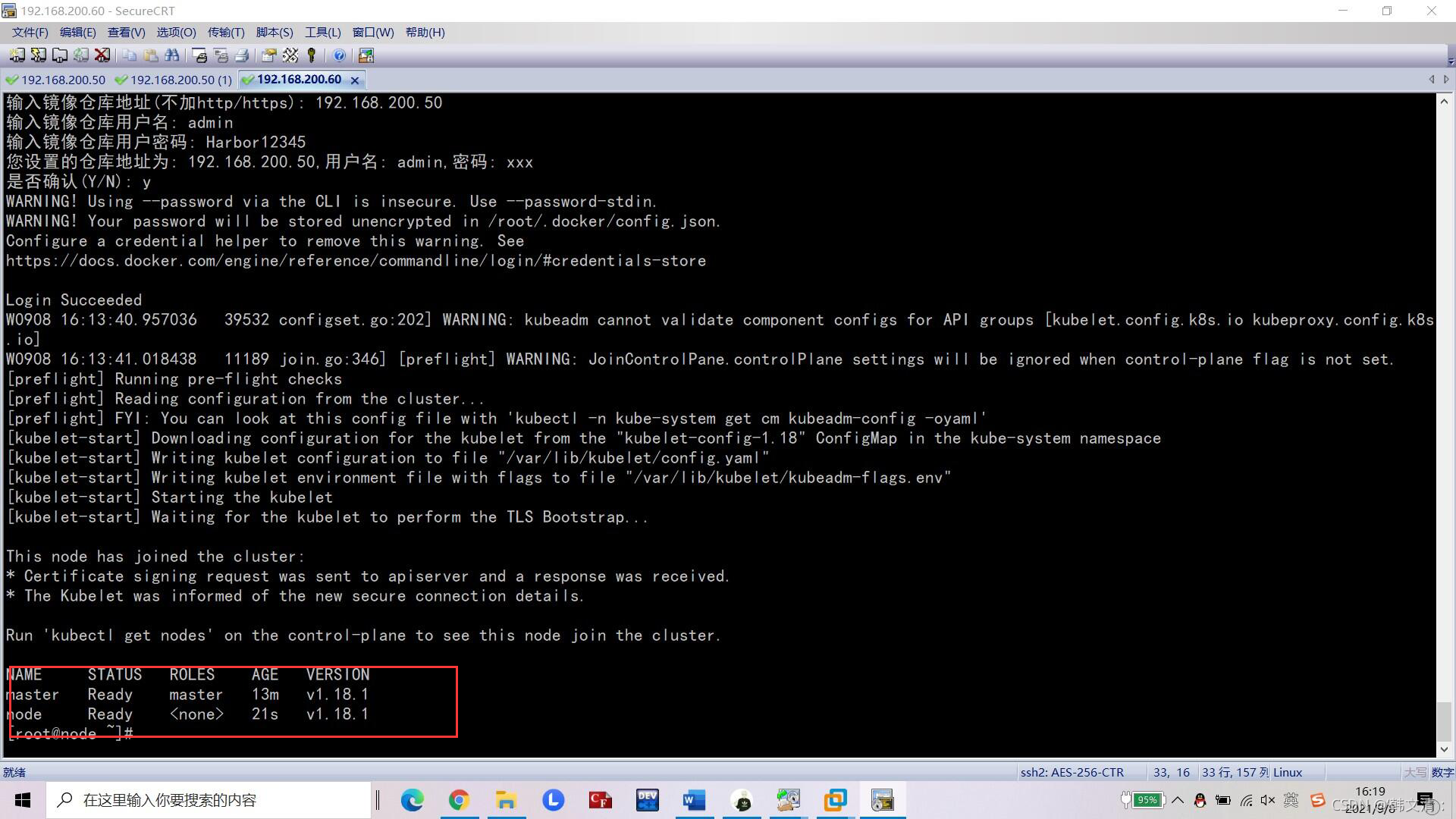This screenshot has height=819, width=1456.
Task: Switch to the 192.168.200.50 (1) tab
Action: tap(174, 80)
